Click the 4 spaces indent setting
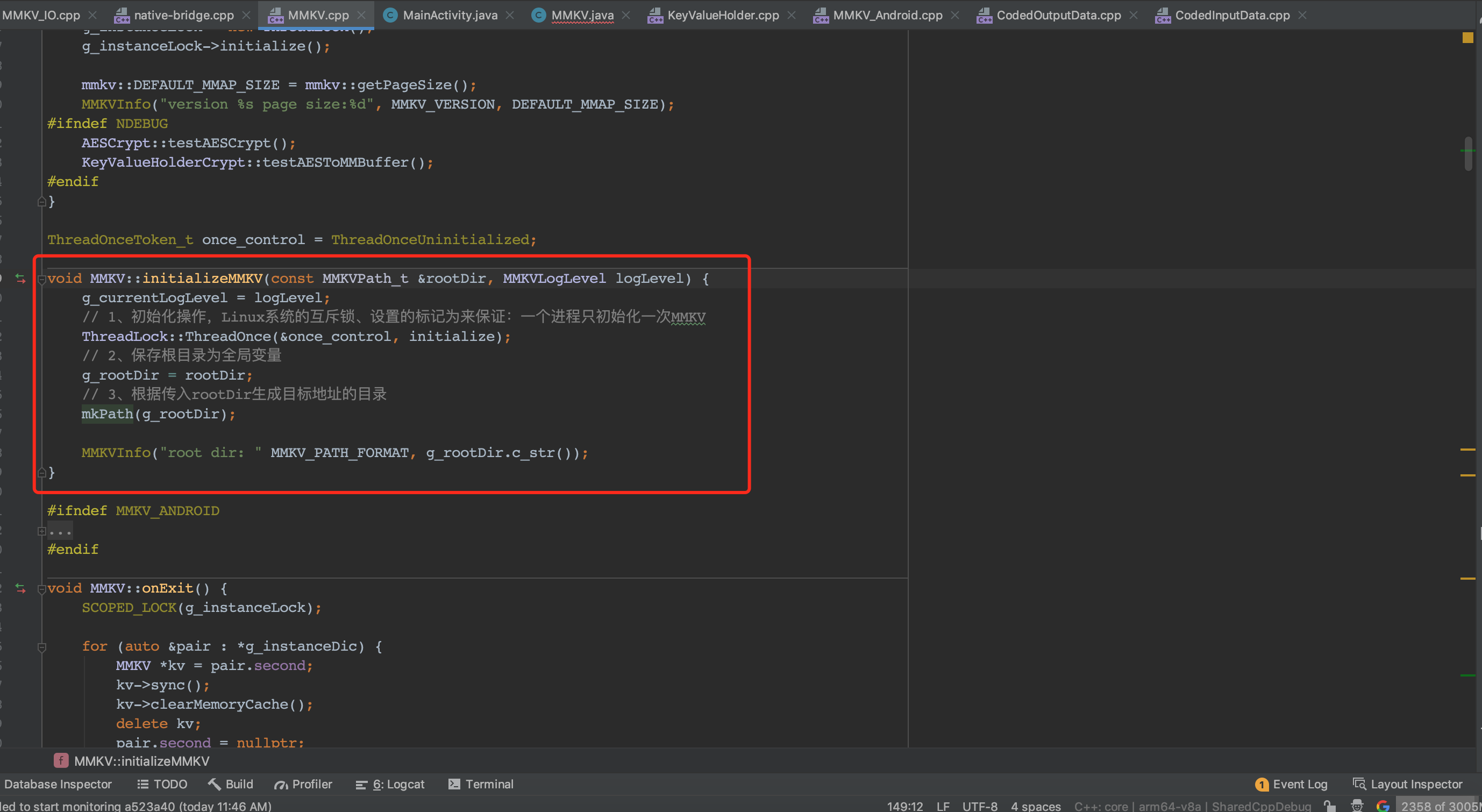Image resolution: width=1482 pixels, height=812 pixels. [x=1036, y=806]
